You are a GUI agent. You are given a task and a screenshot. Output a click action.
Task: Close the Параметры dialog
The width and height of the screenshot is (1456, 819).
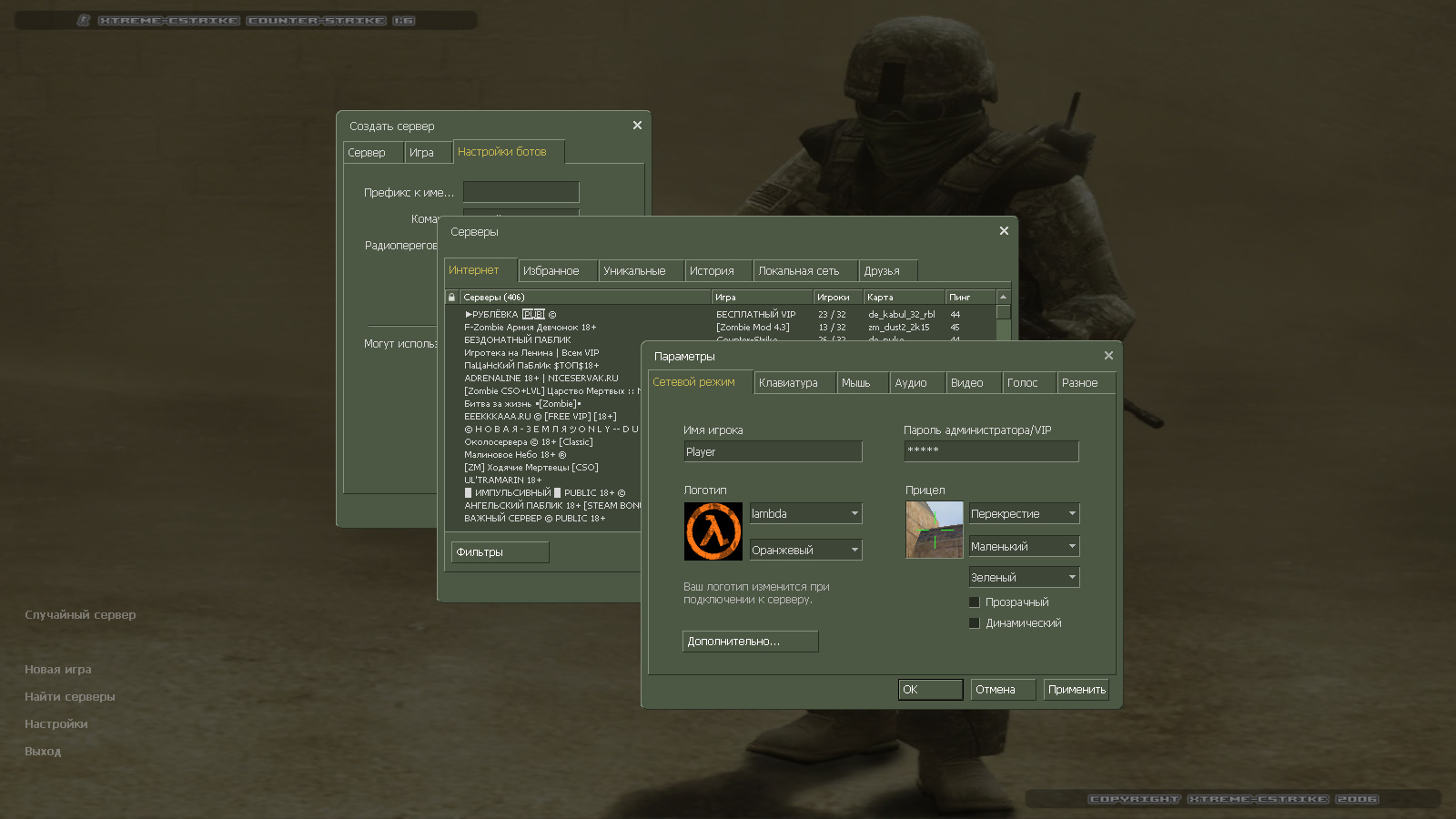[1108, 356]
